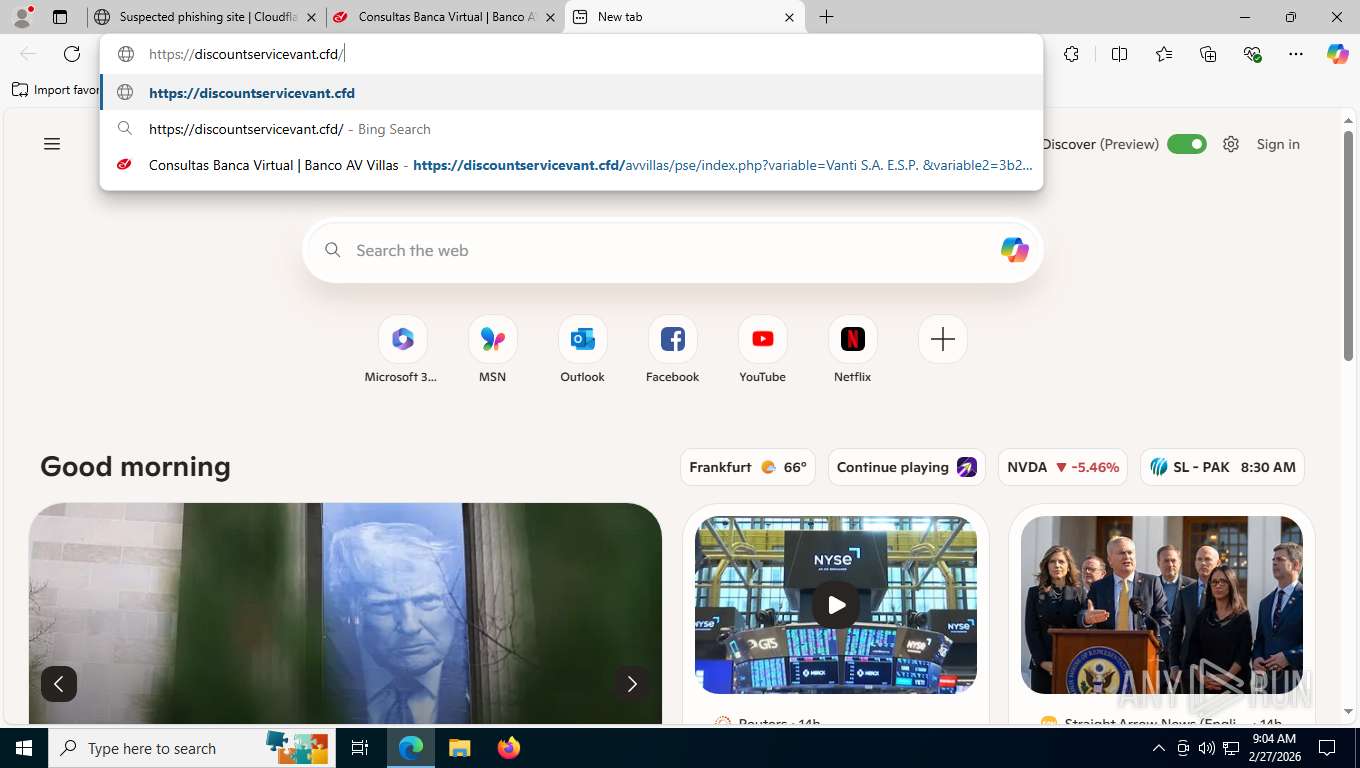Open the MSN shortcut
Screen dimensions: 1360x768
click(x=492, y=350)
